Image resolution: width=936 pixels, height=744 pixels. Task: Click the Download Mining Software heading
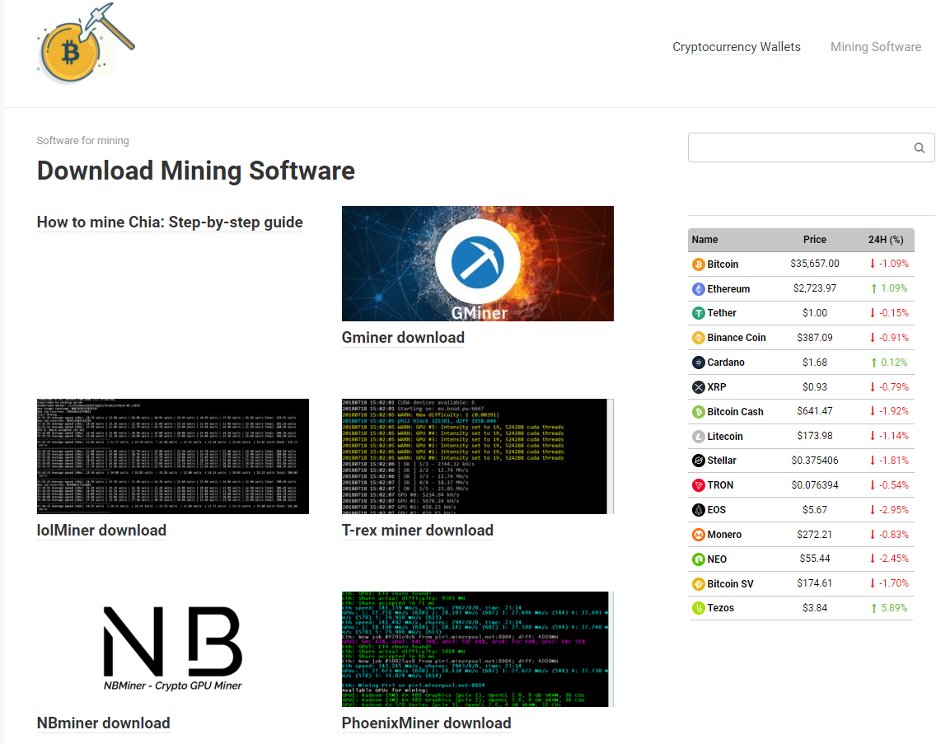coord(196,171)
